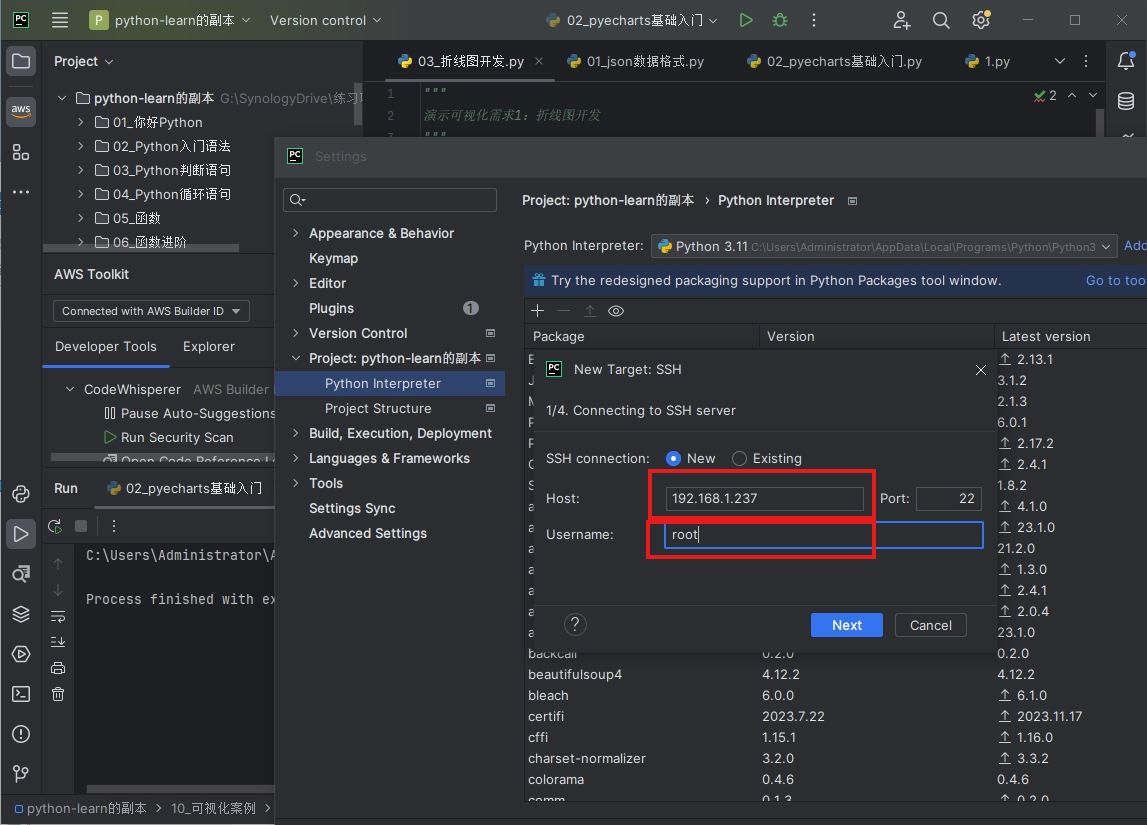Select the New SSH connection radio button

[674, 458]
